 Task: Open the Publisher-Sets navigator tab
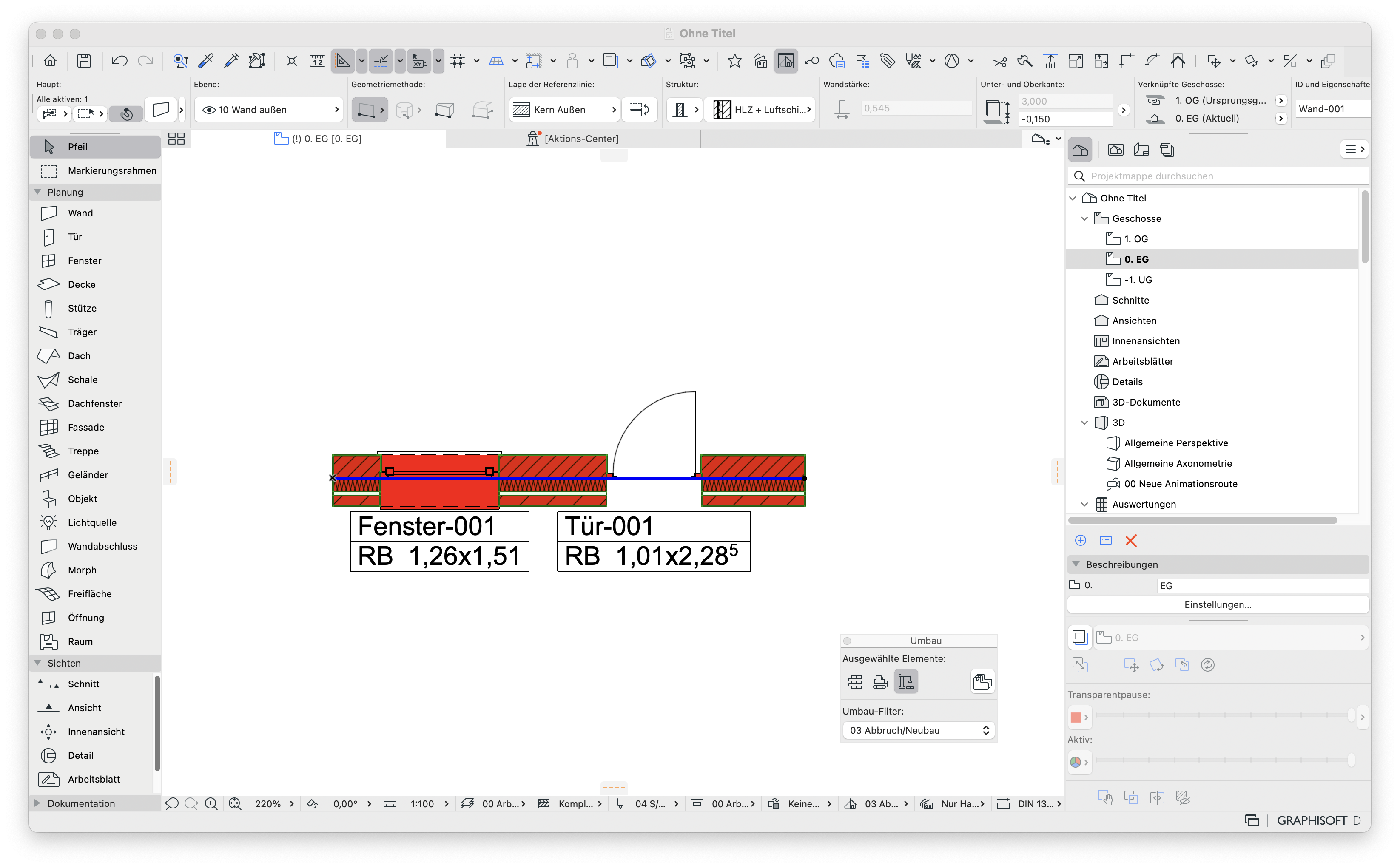pos(1167,150)
